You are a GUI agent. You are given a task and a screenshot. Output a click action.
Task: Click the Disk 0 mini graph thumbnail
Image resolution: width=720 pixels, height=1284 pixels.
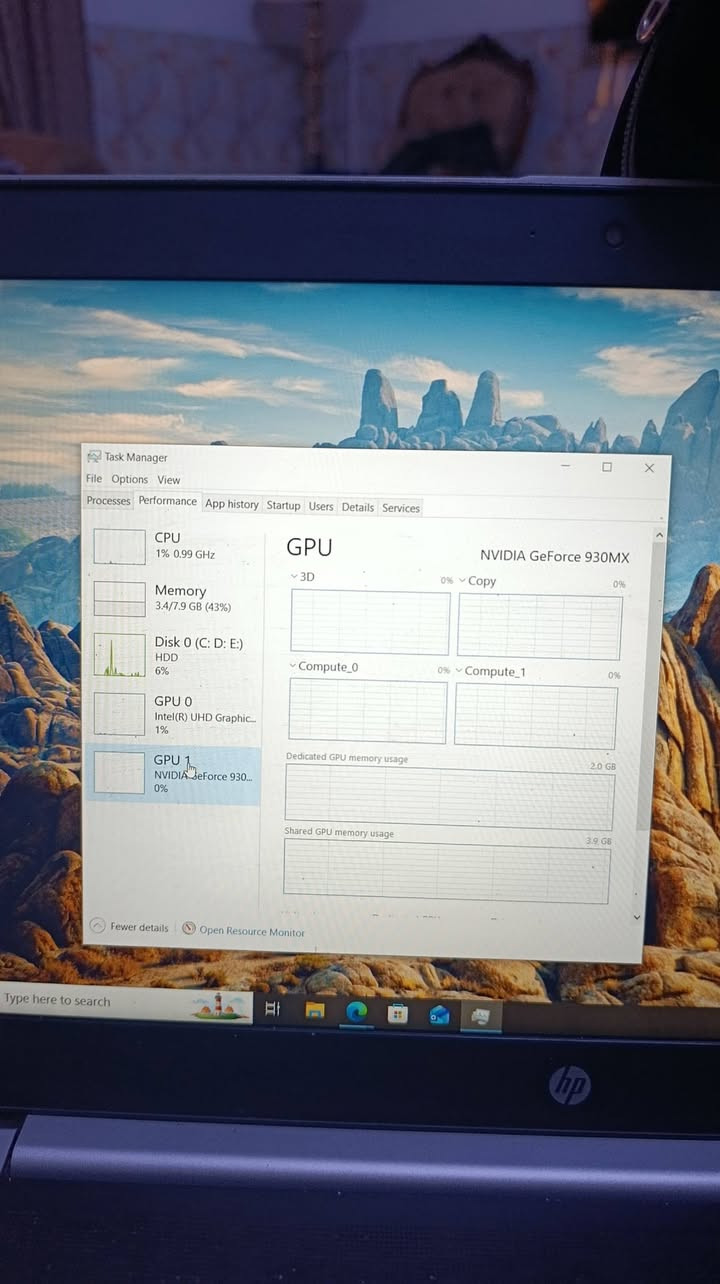point(119,656)
